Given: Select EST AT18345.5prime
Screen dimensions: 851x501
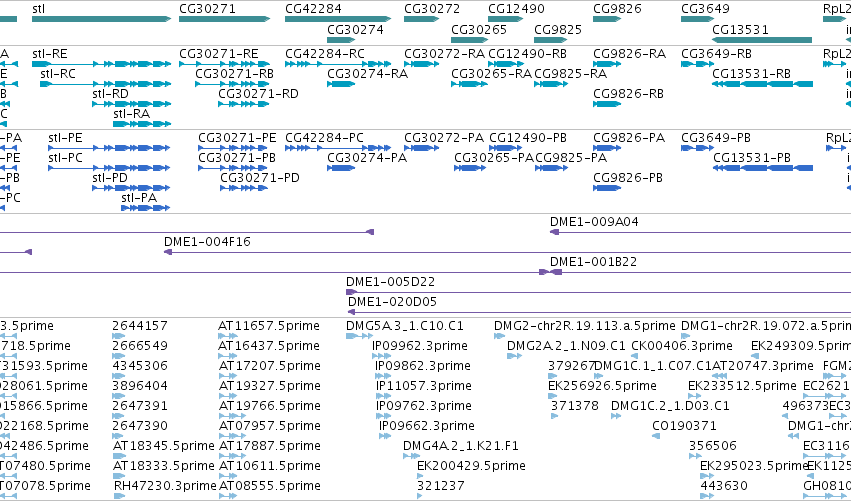Looking at the screenshot, I should pyautogui.click(x=164, y=446).
